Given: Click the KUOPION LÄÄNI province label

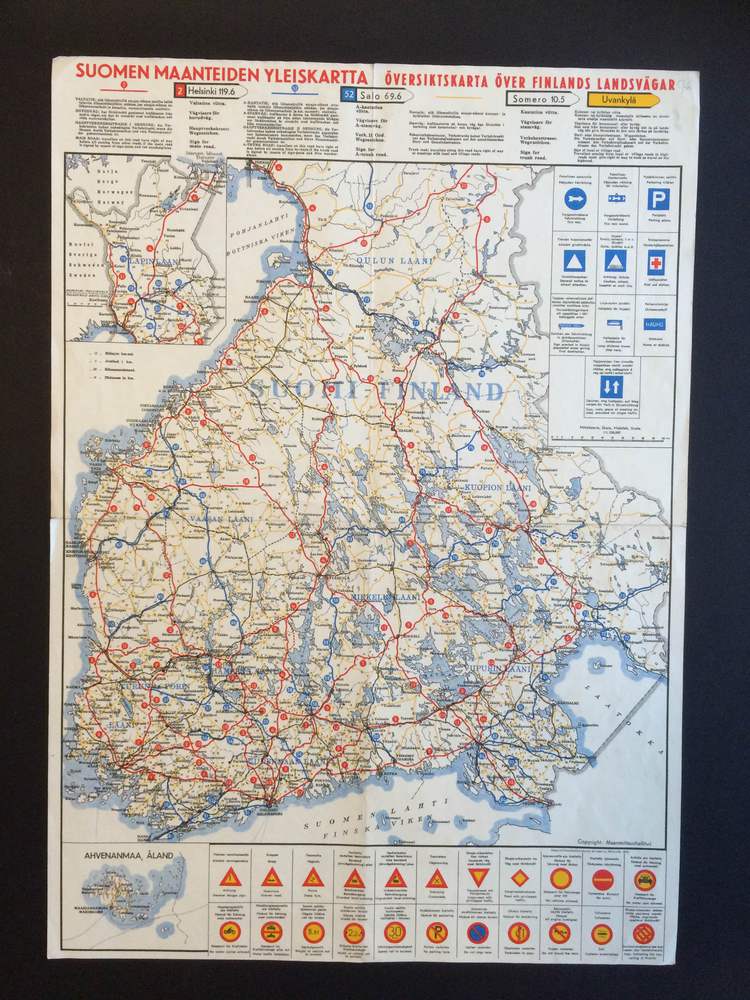Looking at the screenshot, I should pos(497,487).
